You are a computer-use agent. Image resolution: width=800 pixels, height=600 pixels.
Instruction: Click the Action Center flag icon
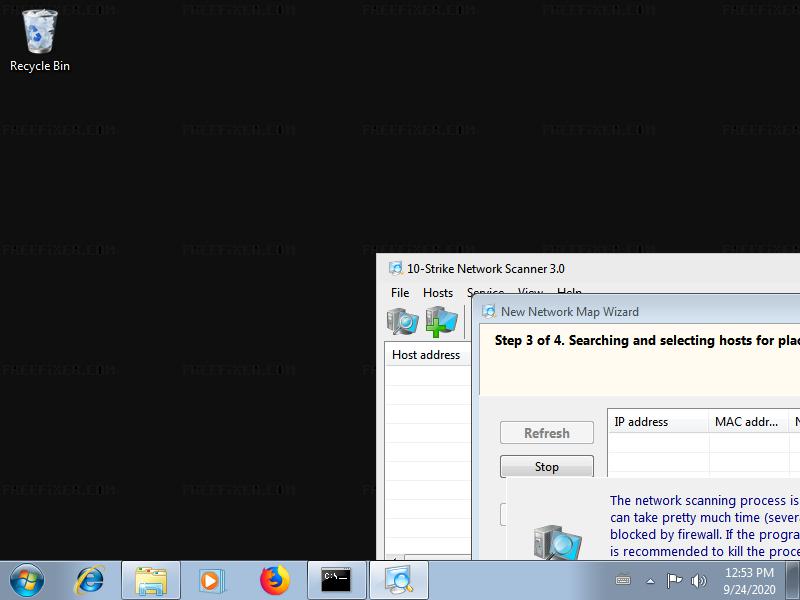click(675, 580)
